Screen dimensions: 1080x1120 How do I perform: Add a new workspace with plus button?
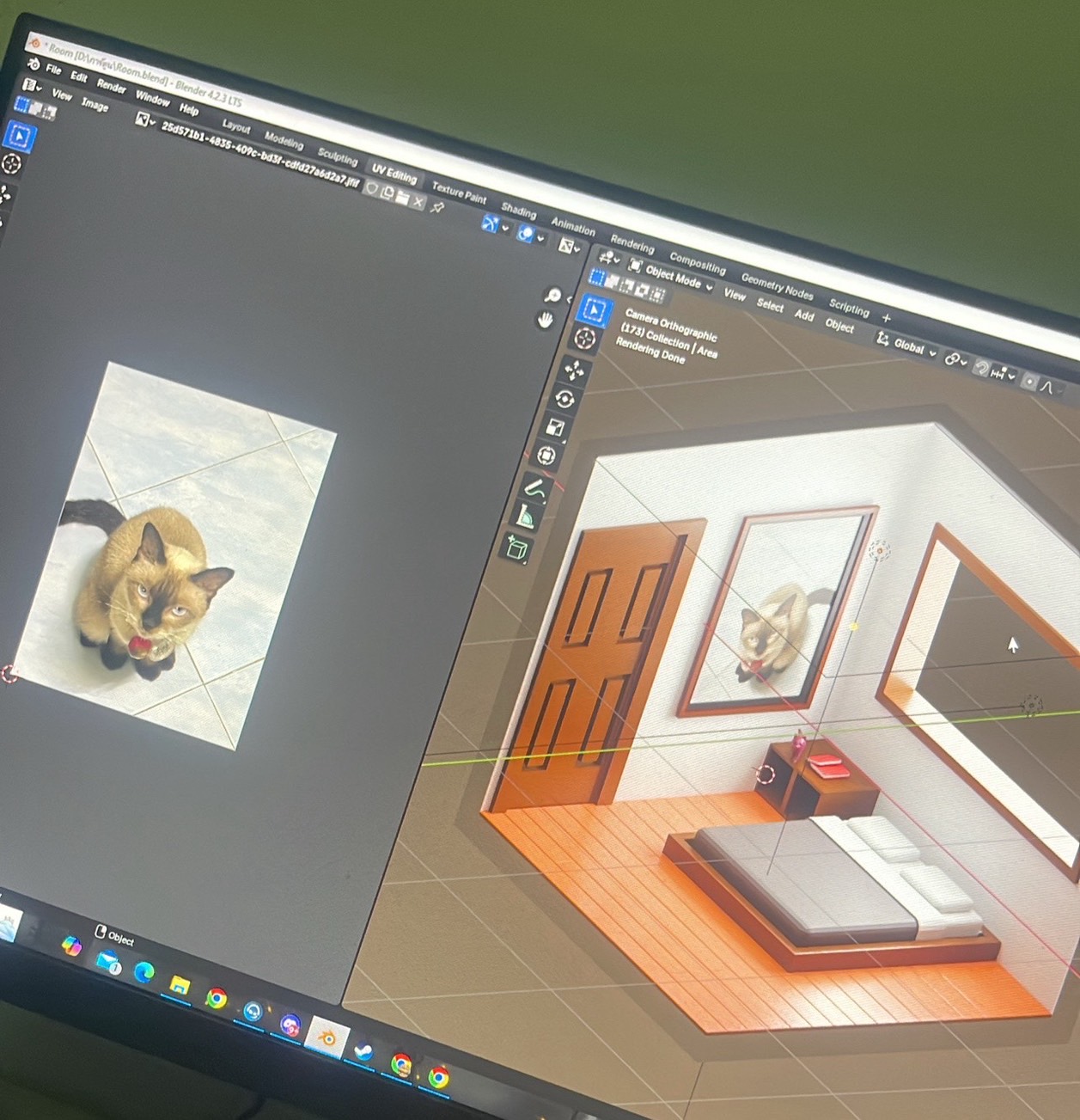(x=887, y=318)
